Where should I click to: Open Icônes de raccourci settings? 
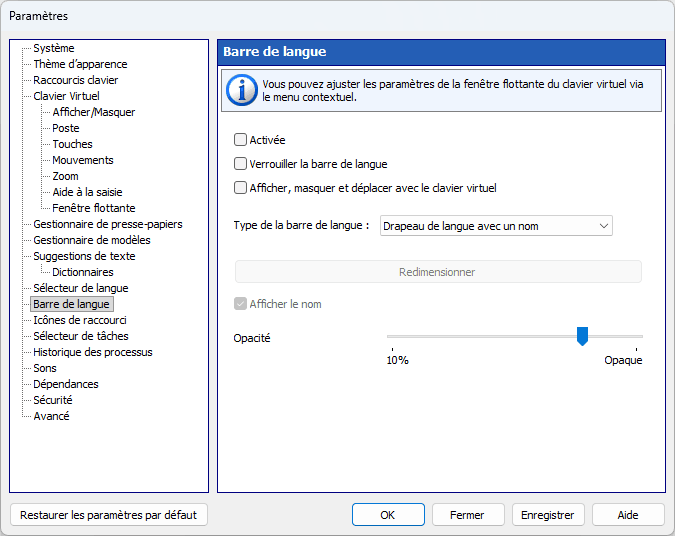(80, 320)
